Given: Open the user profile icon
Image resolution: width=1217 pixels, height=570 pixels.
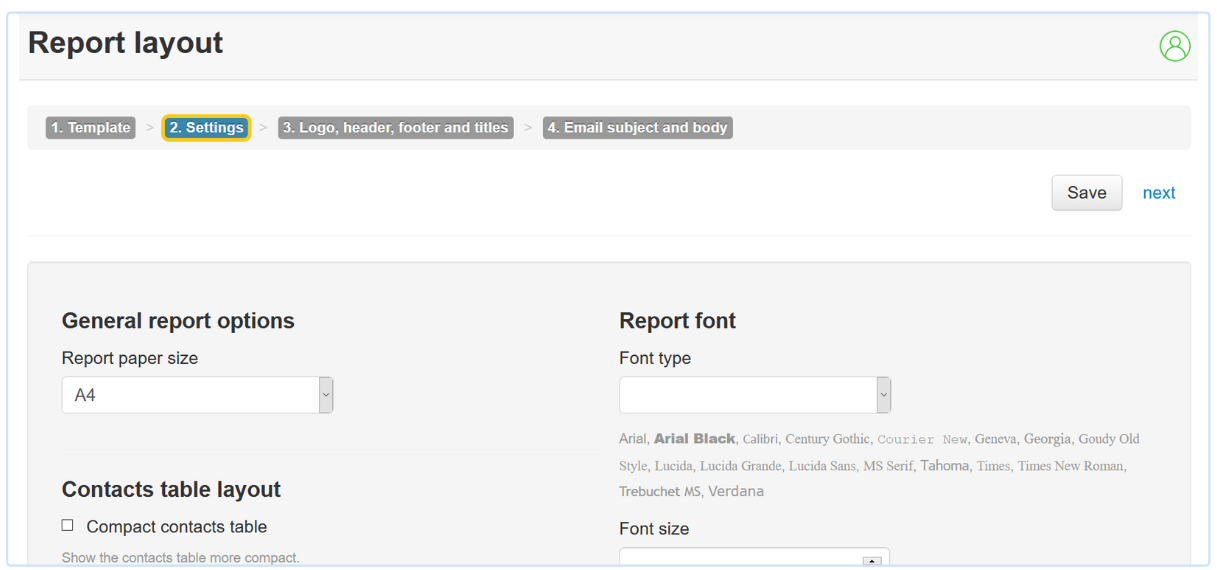Looking at the screenshot, I should coord(1174,46).
